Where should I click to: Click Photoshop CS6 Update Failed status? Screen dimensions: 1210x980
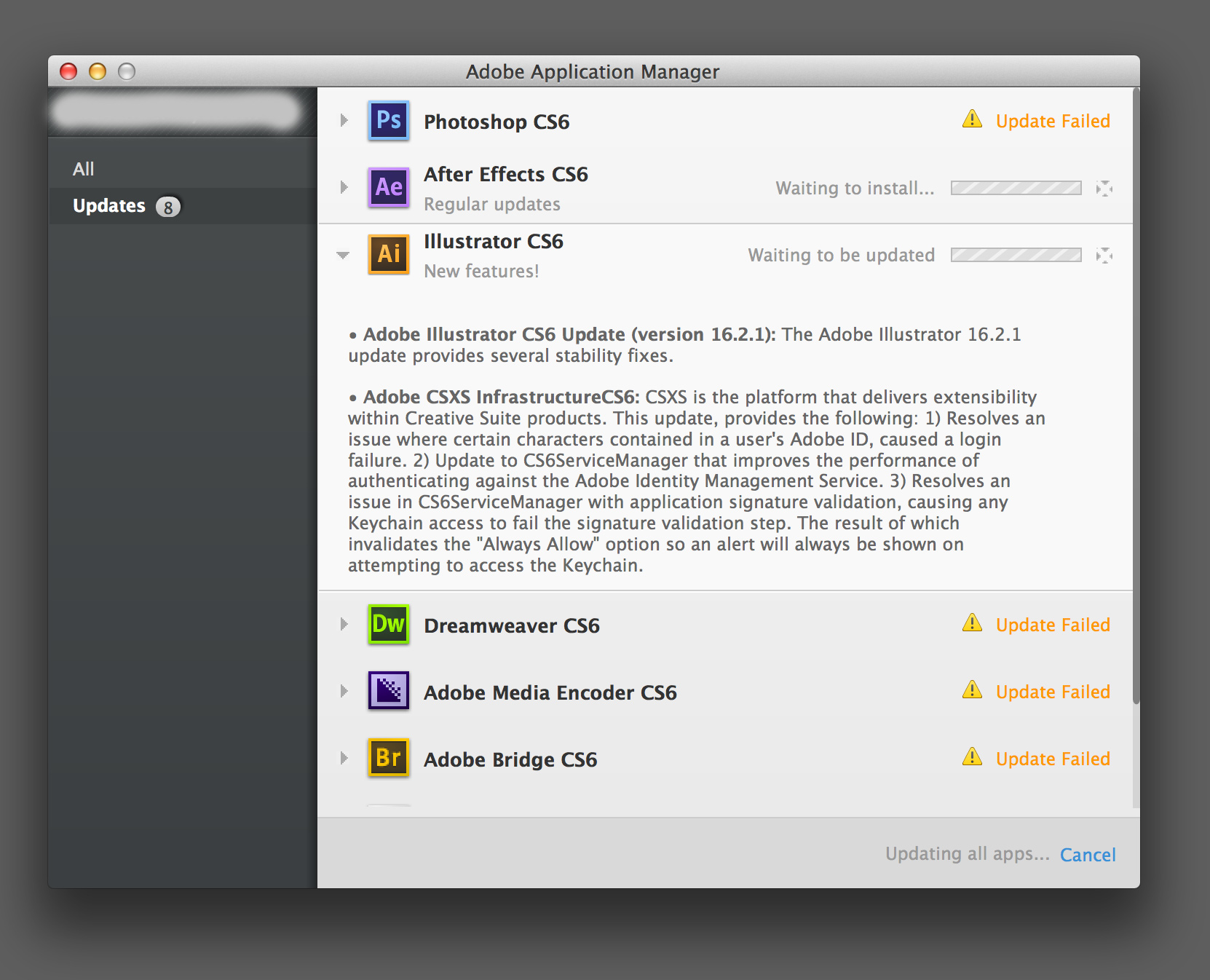(x=1053, y=121)
